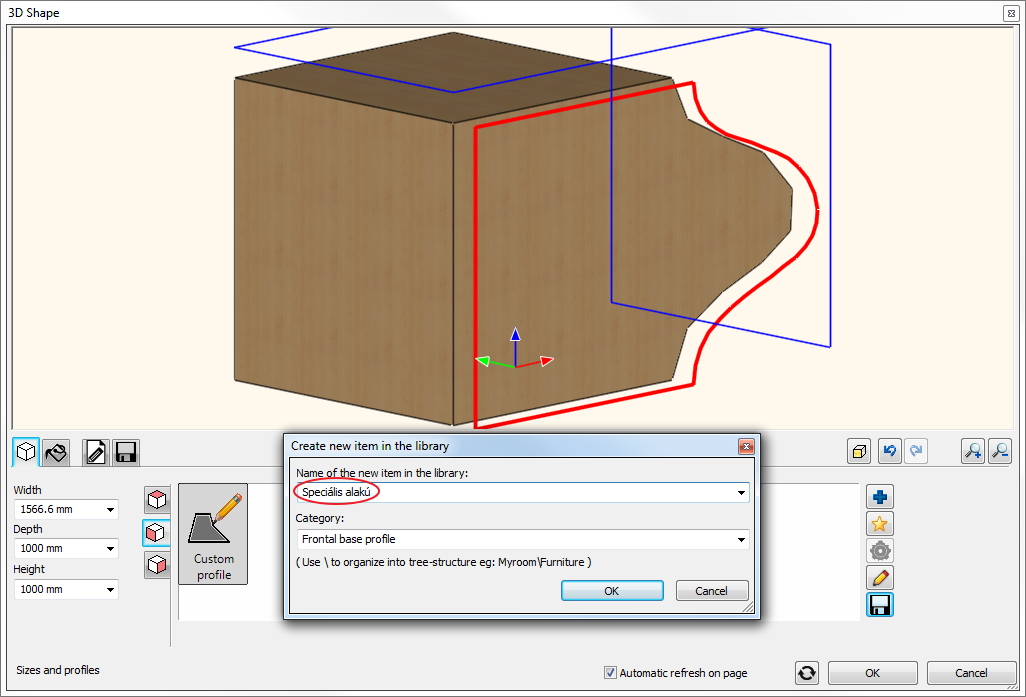The height and width of the screenshot is (697, 1026).
Task: Toggle Automatic refresh on page checkbox
Action: tap(610, 673)
